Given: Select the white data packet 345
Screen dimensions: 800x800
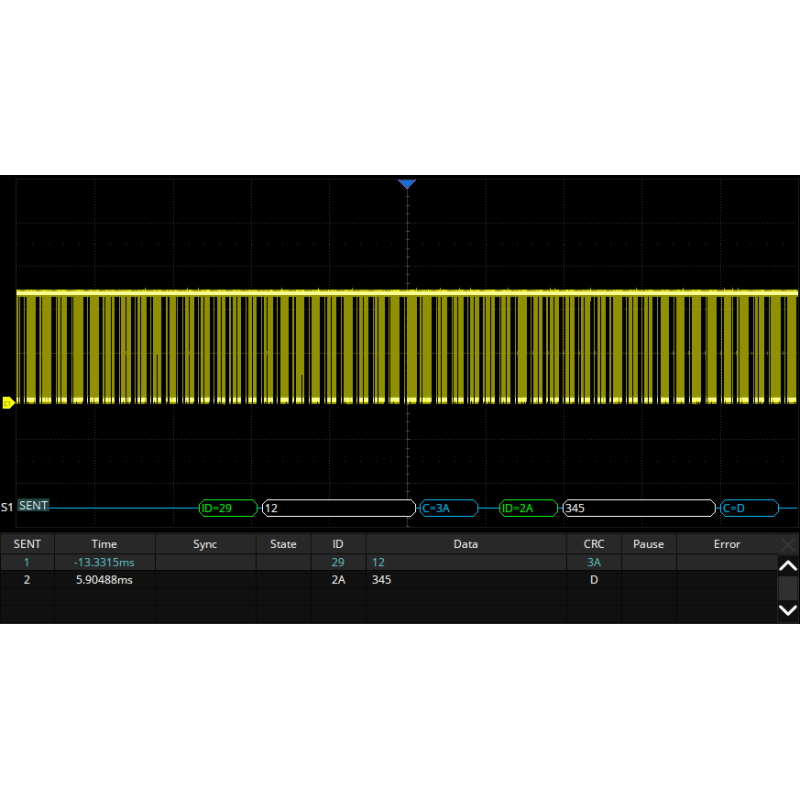Looking at the screenshot, I should (639, 508).
